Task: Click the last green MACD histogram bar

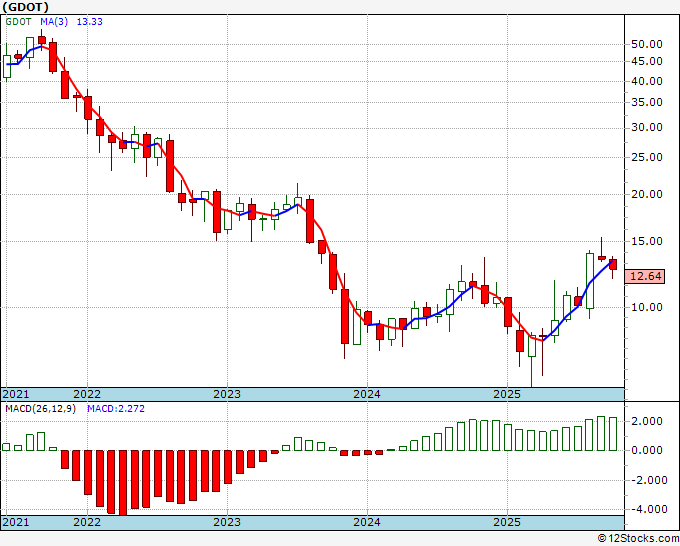Action: tap(613, 434)
